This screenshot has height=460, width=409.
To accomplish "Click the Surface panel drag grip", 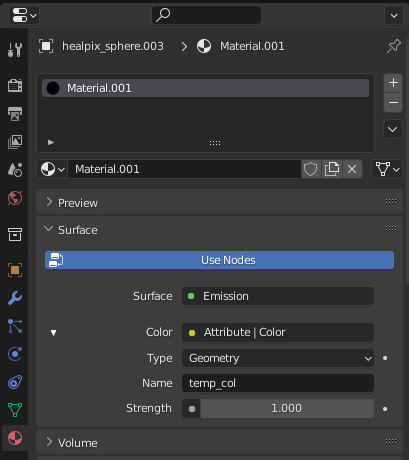I will tap(391, 229).
